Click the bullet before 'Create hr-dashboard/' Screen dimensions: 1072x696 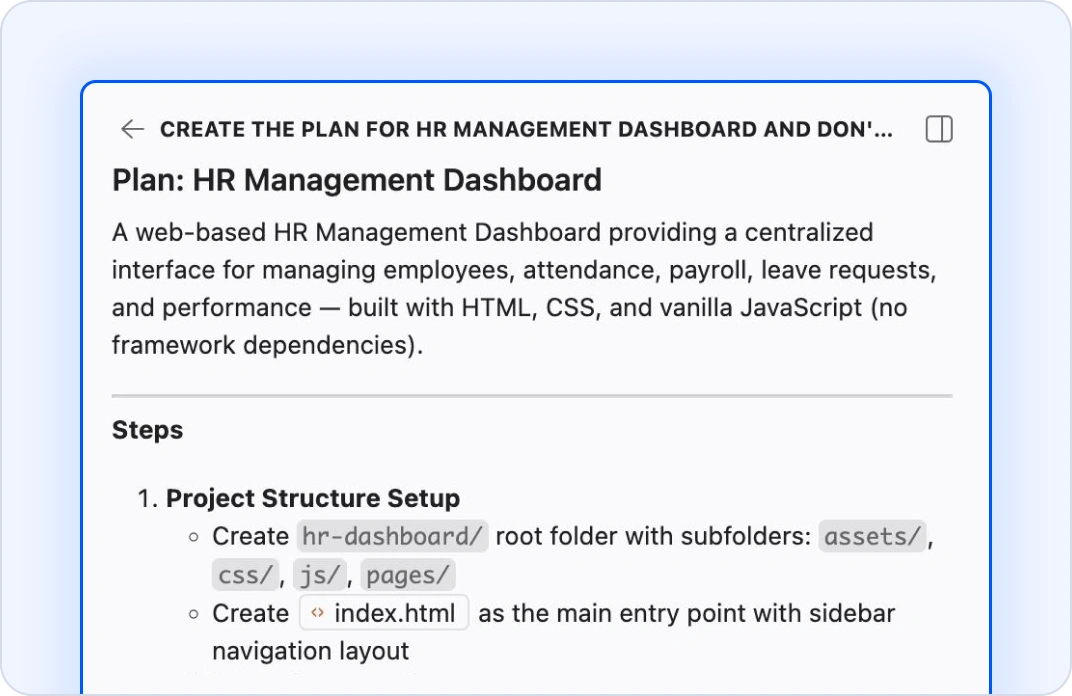[x=194, y=538]
